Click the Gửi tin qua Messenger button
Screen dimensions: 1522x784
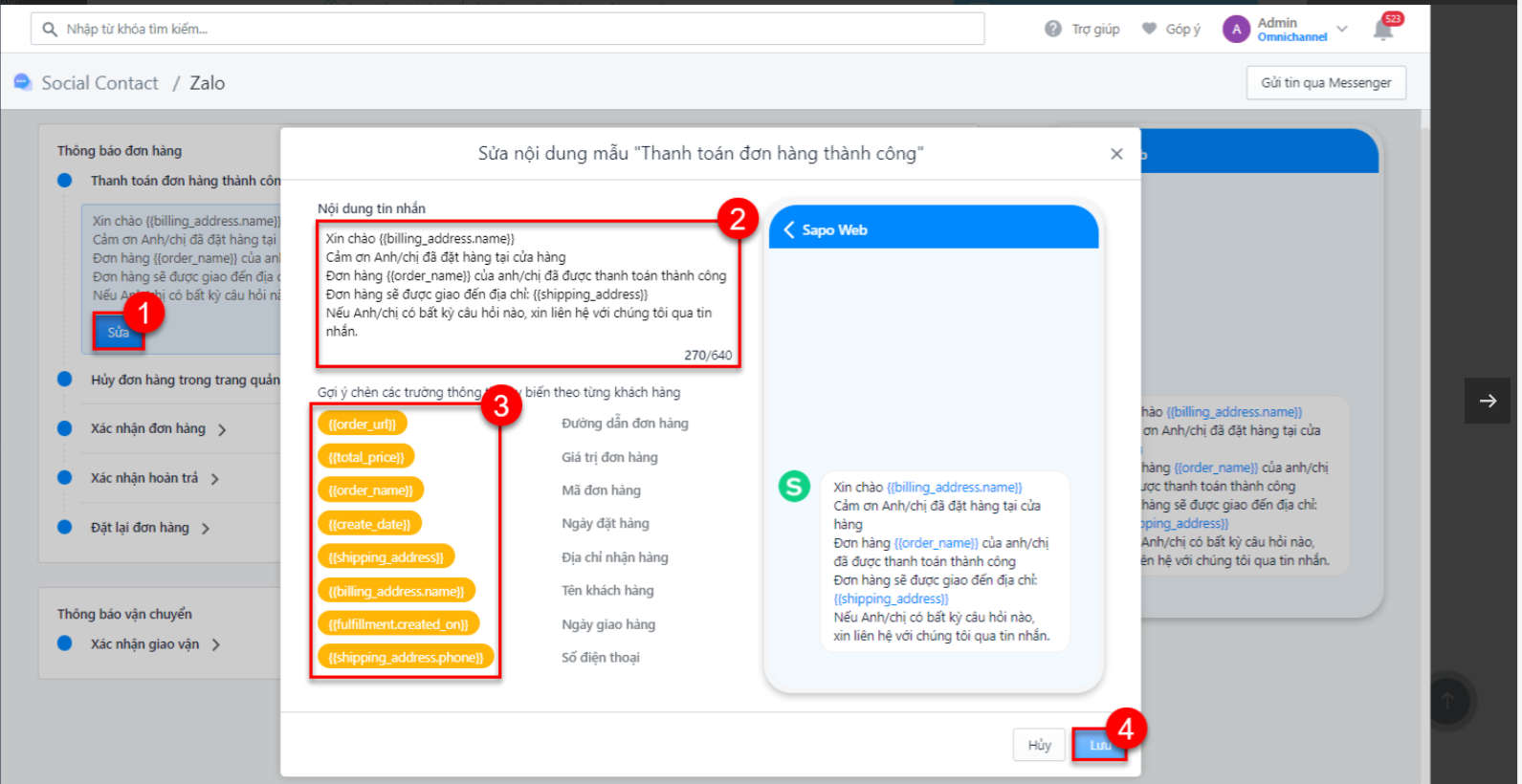pyautogui.click(x=1326, y=83)
